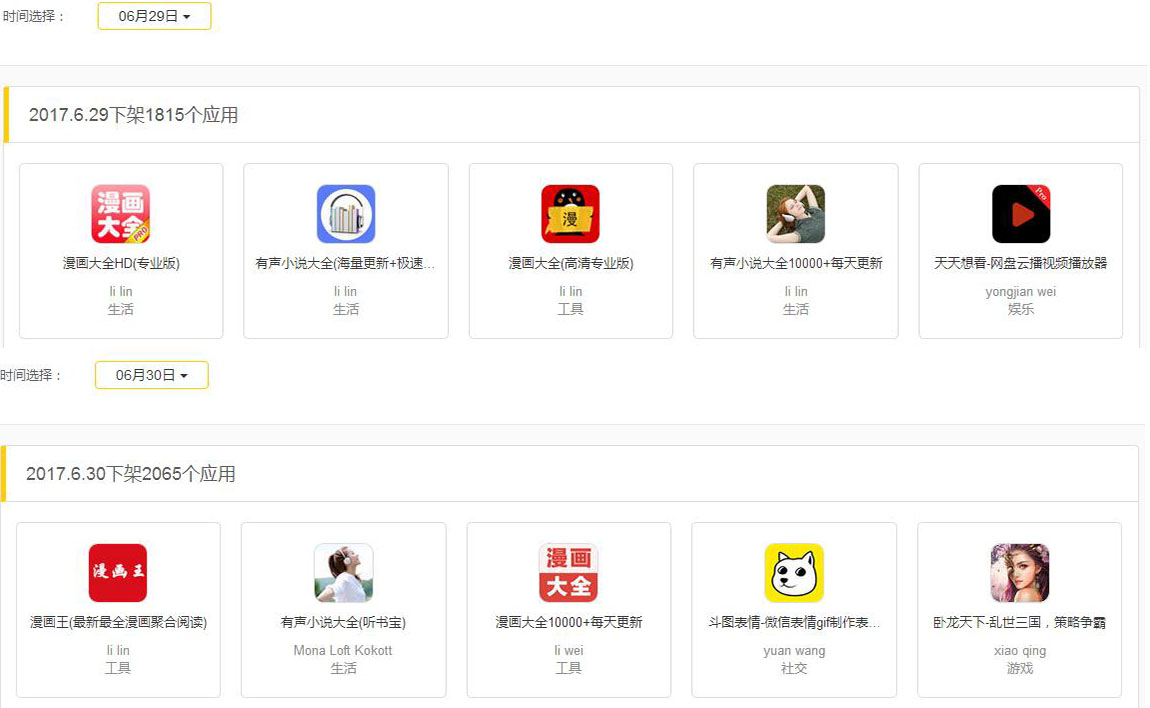Click developer name Mona Loft Kokott
The height and width of the screenshot is (708, 1150).
(343, 650)
